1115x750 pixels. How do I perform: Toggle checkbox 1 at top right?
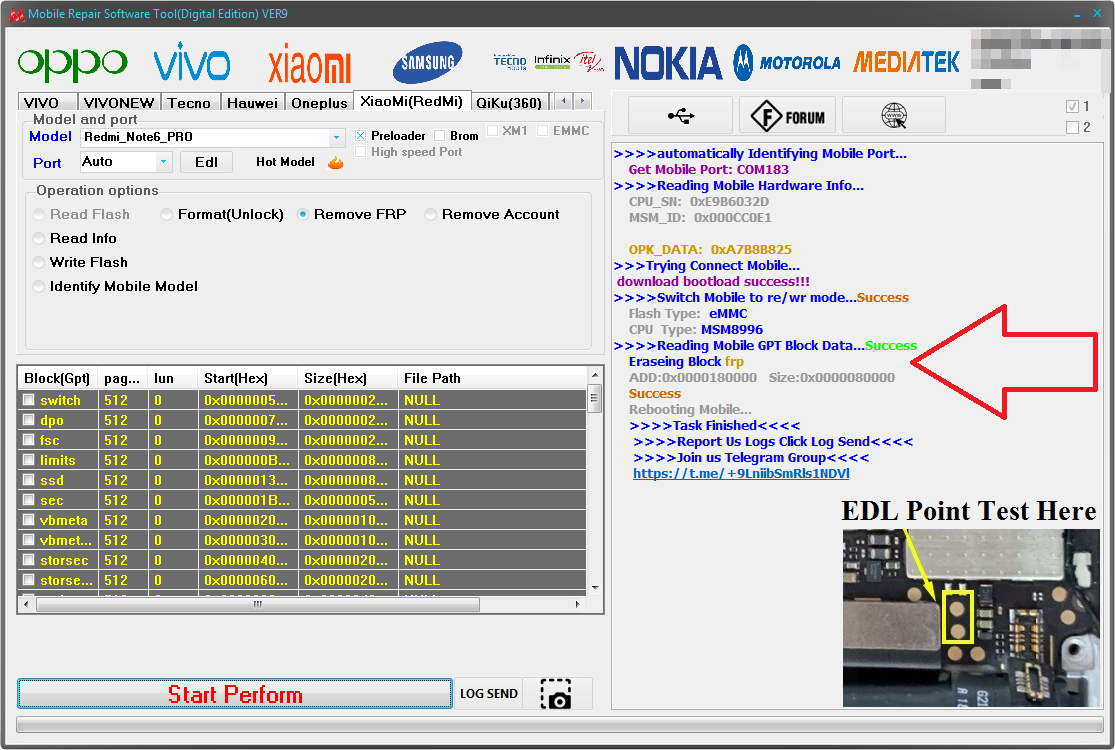point(1072,107)
